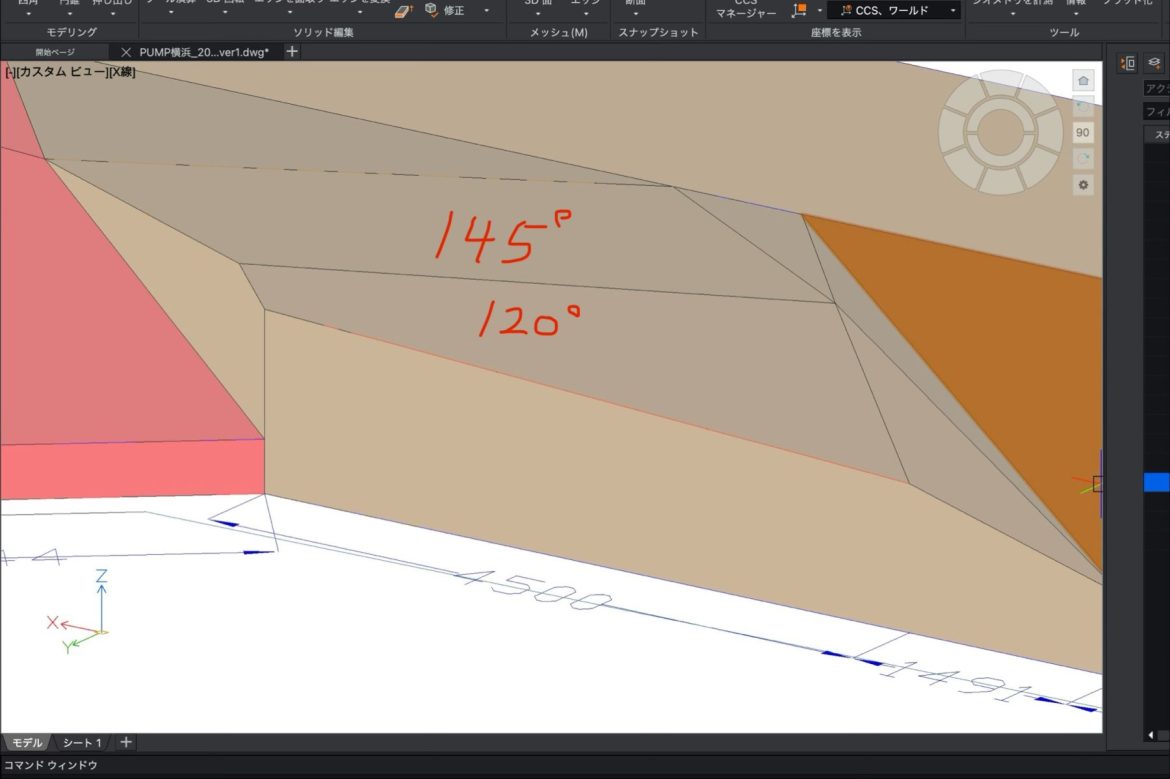Click the rotate view icon below the 90 button
The image size is (1170, 779).
coord(1083,159)
